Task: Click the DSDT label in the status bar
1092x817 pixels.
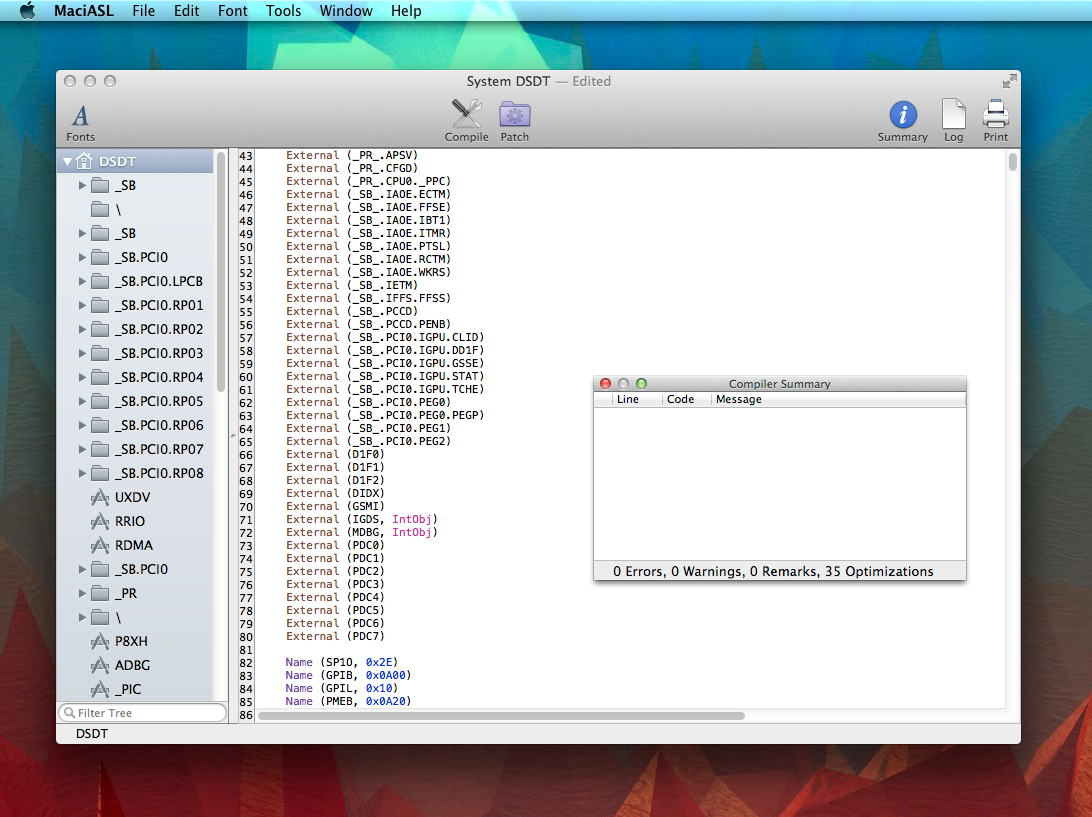Action: pos(91,733)
